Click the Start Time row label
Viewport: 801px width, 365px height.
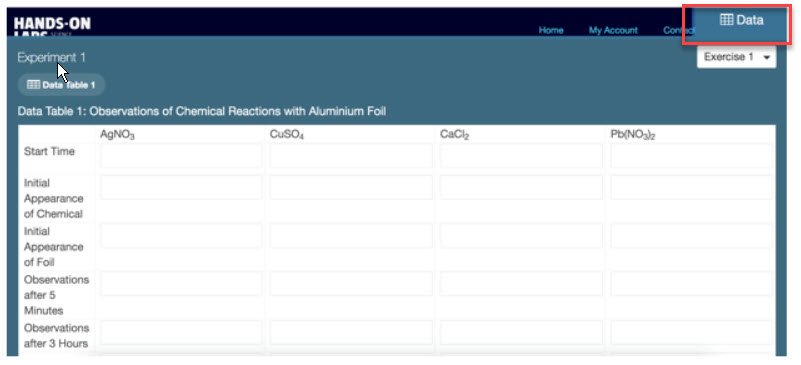coord(49,152)
